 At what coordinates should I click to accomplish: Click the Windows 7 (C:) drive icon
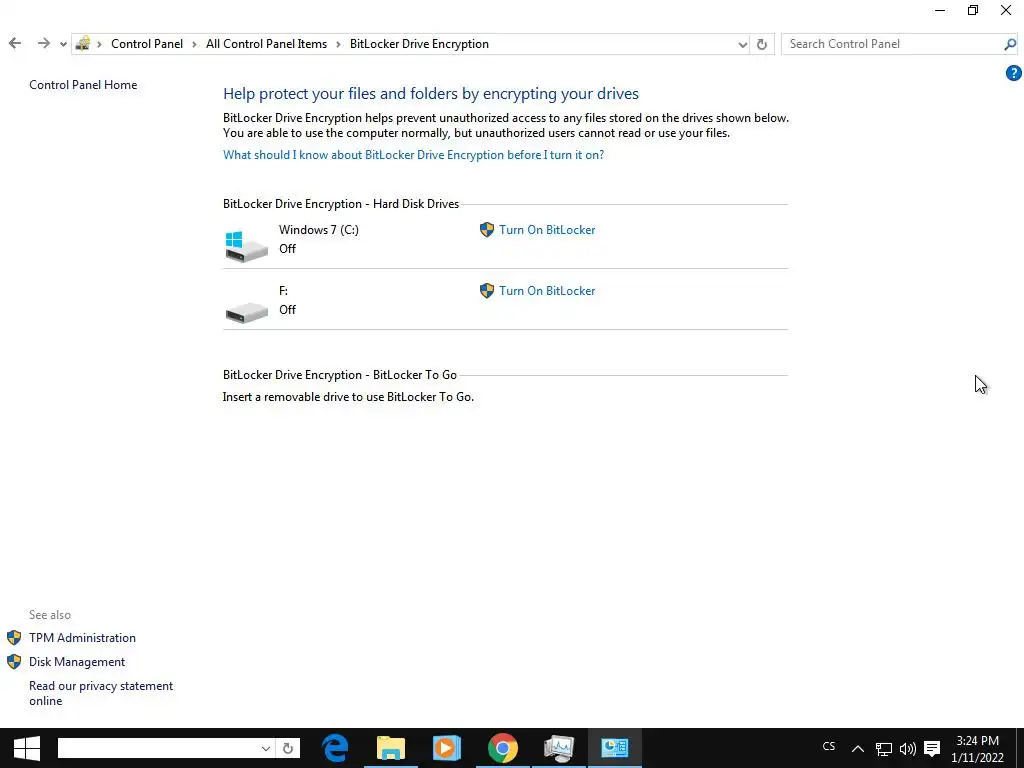point(246,246)
